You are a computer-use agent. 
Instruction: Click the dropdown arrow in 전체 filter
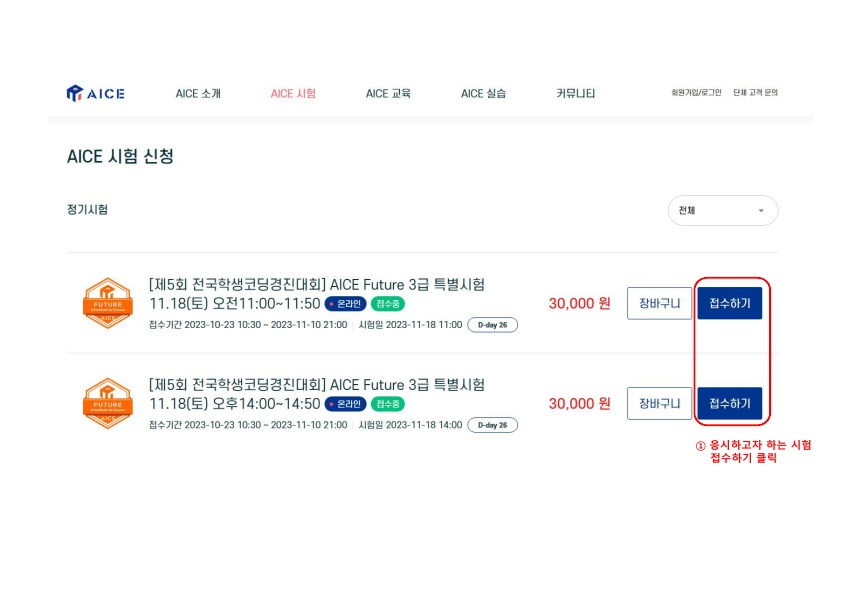(x=760, y=211)
